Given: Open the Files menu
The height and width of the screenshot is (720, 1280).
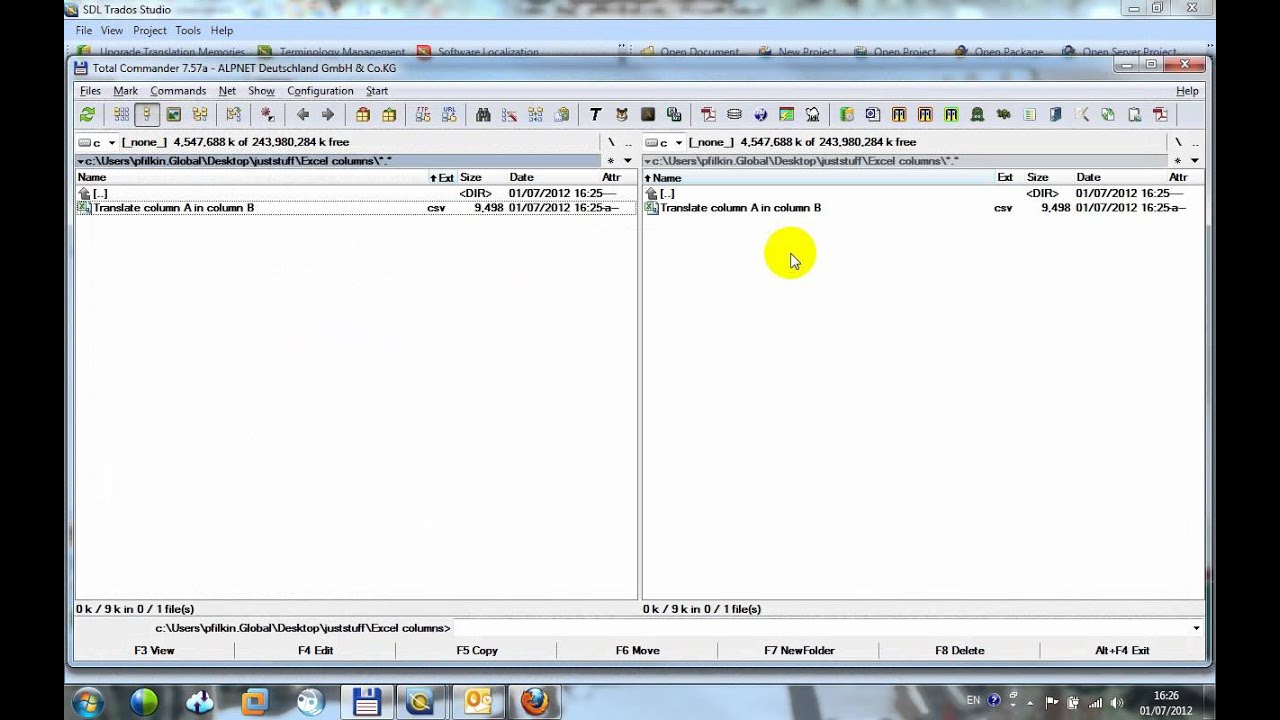Looking at the screenshot, I should 90,91.
